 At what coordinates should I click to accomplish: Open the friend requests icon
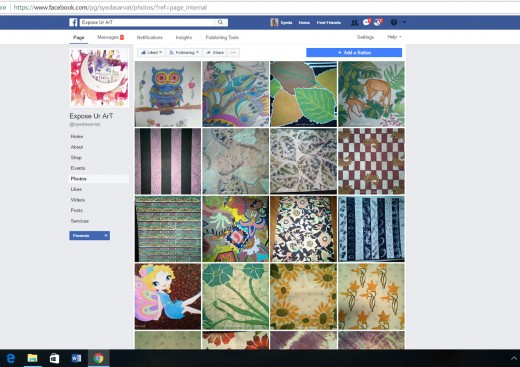point(354,22)
